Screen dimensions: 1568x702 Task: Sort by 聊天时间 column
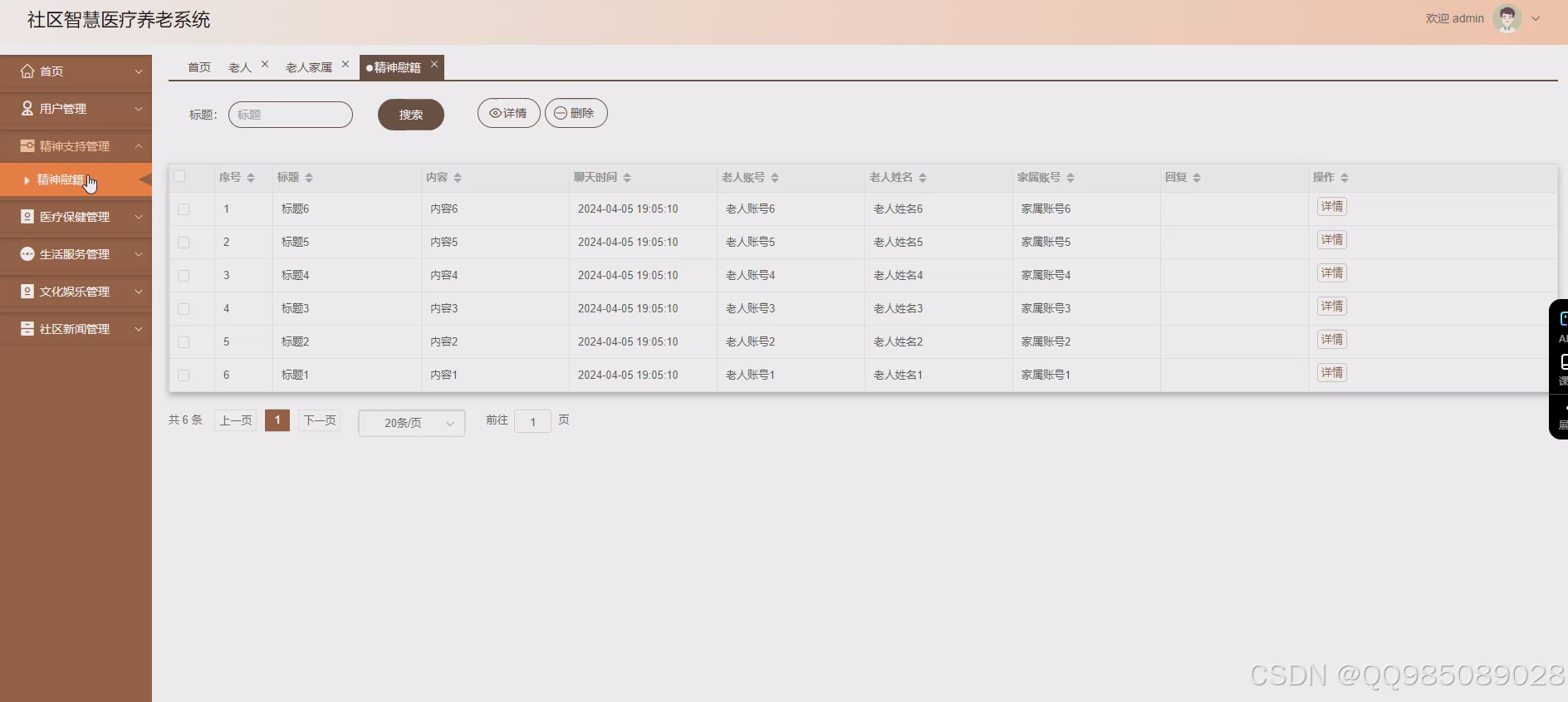tap(627, 178)
